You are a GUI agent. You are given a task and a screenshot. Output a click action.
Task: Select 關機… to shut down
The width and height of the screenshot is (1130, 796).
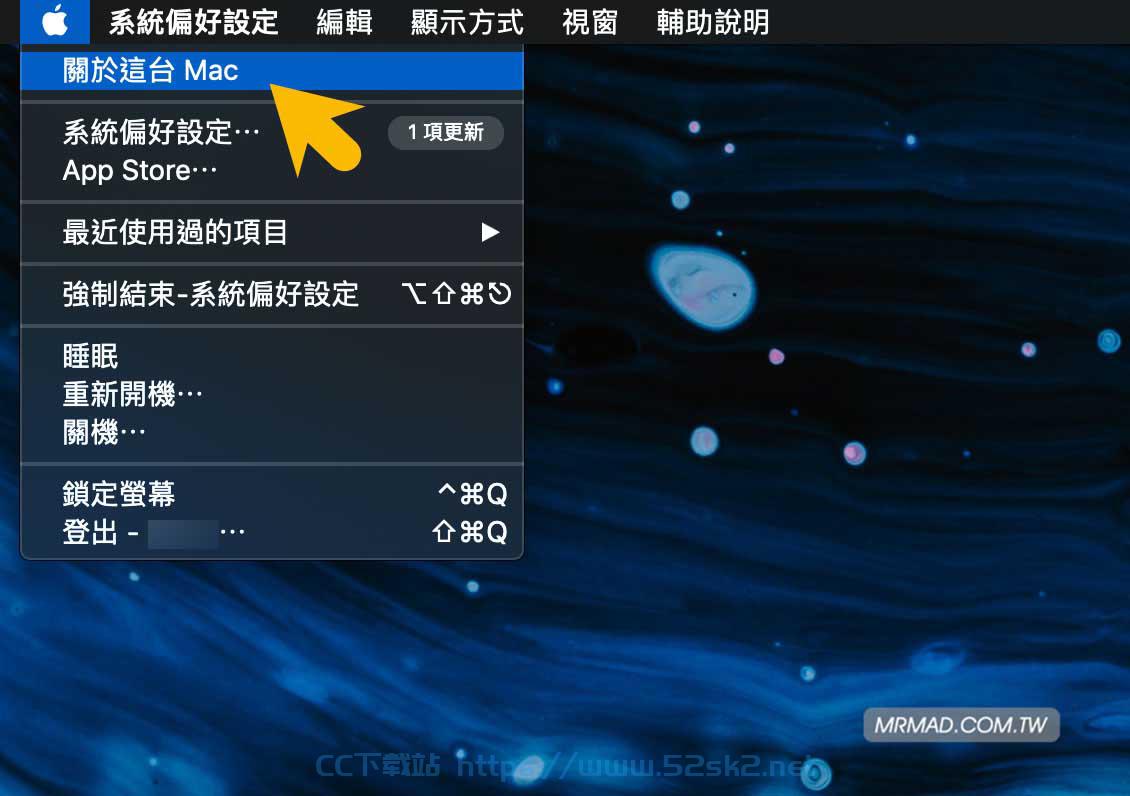point(272,432)
